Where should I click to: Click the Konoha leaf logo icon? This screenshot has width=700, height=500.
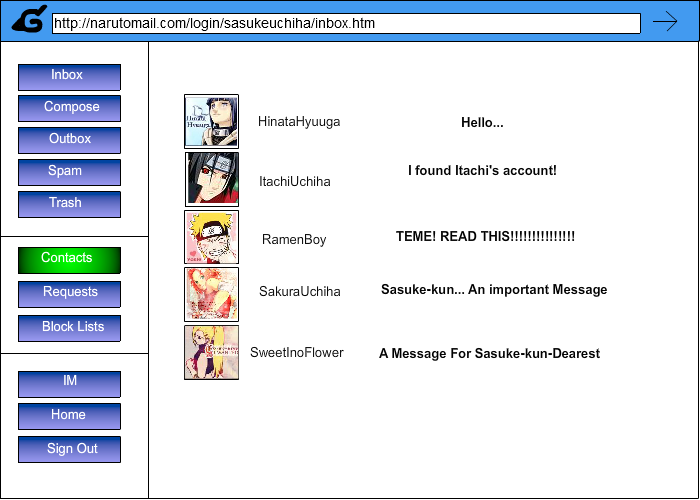click(29, 20)
